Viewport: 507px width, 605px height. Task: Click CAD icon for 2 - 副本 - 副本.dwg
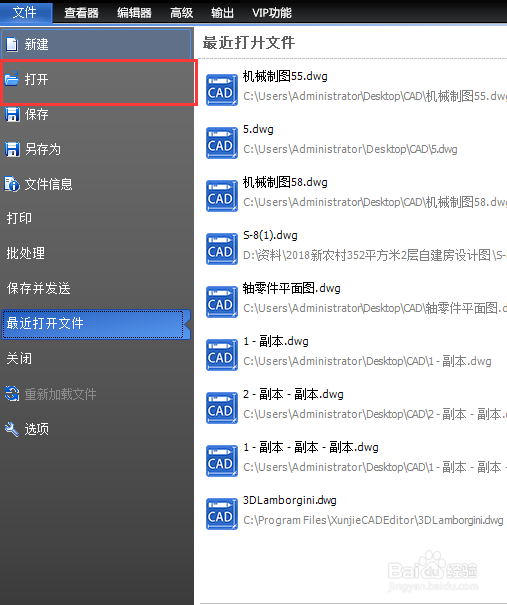click(x=221, y=408)
